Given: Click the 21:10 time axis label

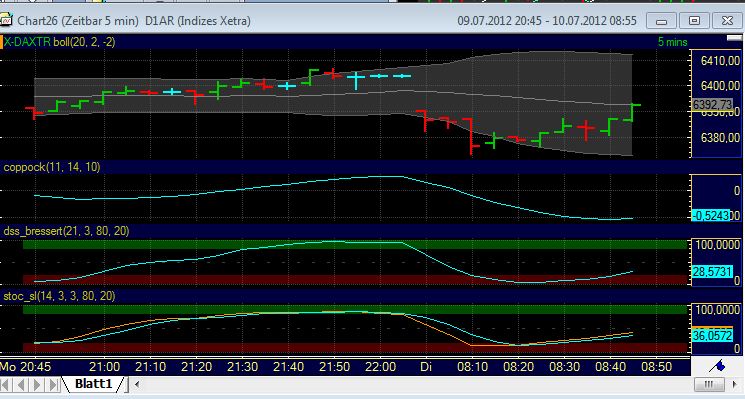Looking at the screenshot, I should (x=151, y=367).
